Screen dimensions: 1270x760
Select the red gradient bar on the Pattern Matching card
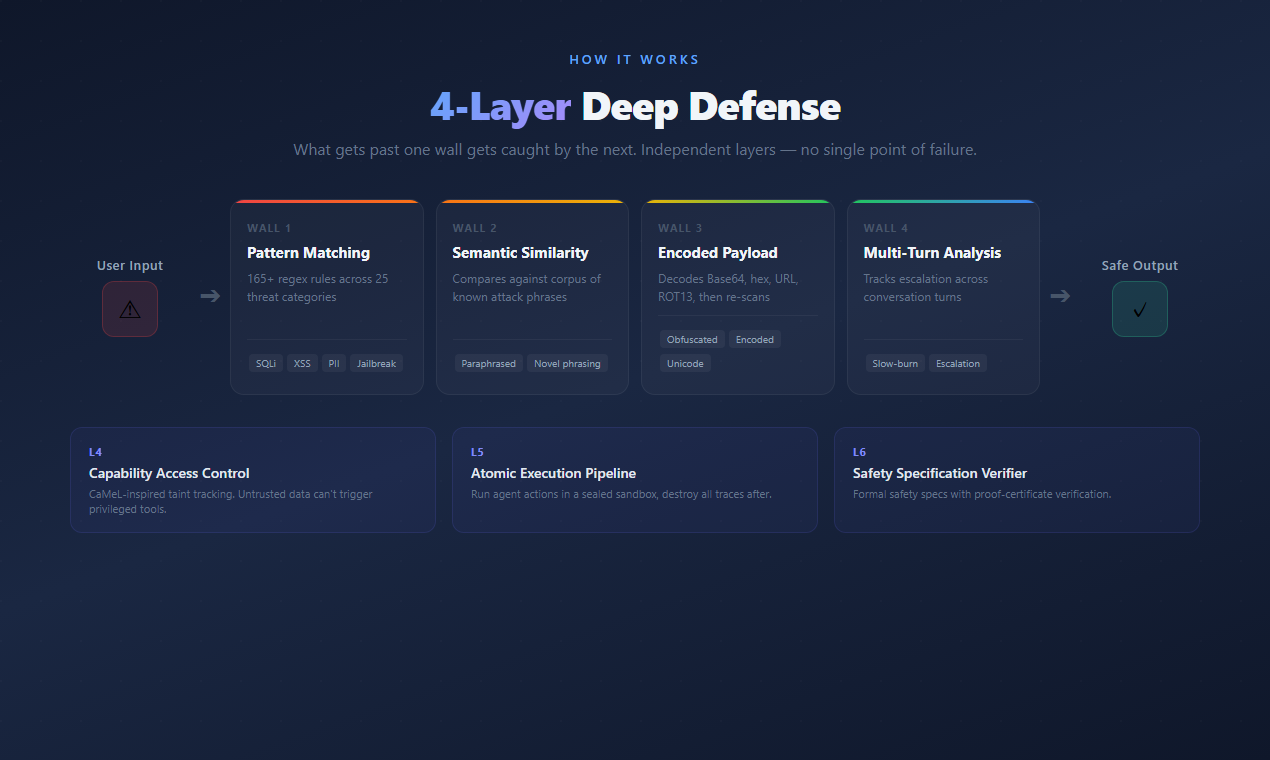(327, 200)
